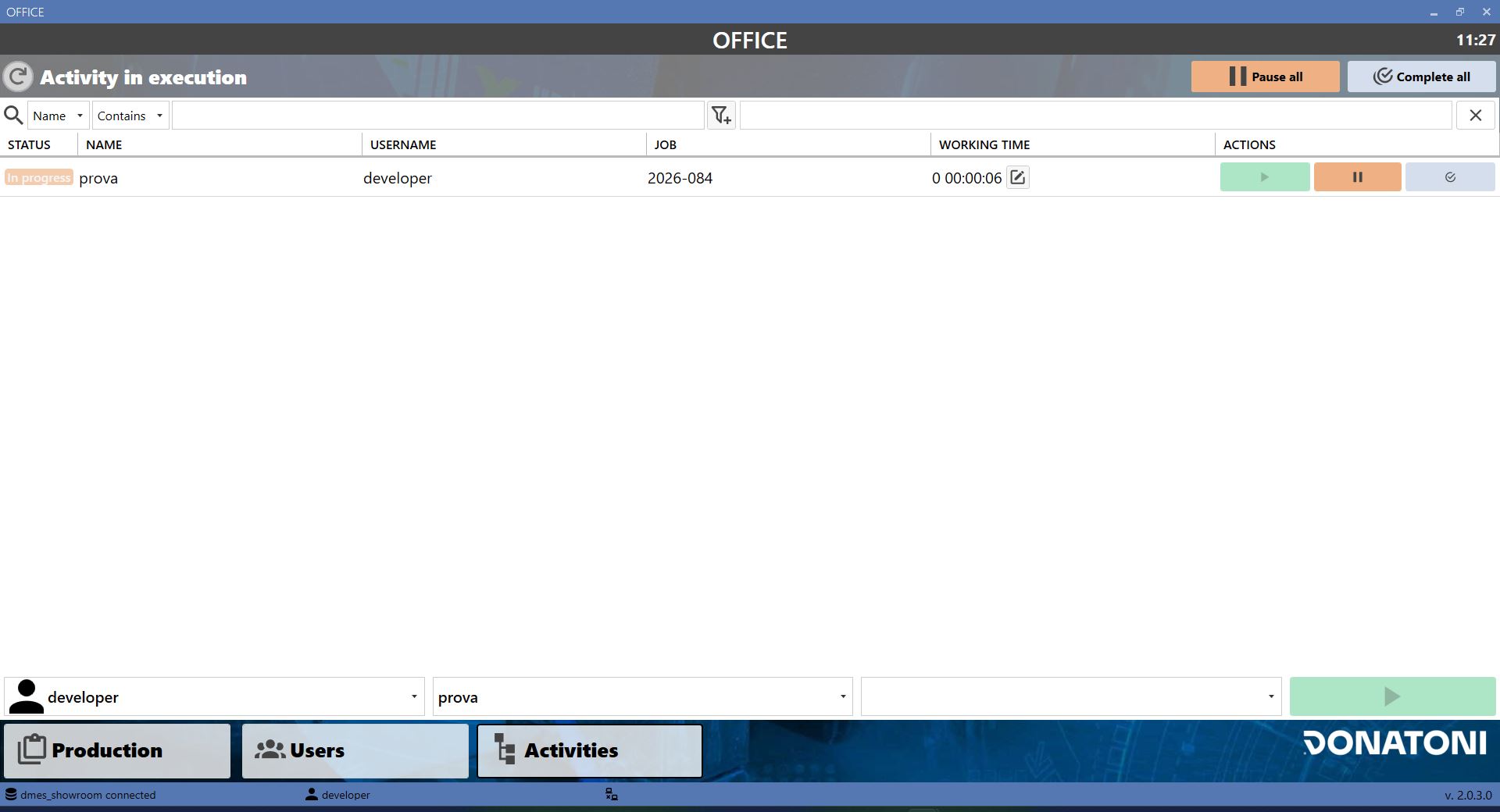Expand the developer user dropdown
The image size is (1500, 812).
214,696
